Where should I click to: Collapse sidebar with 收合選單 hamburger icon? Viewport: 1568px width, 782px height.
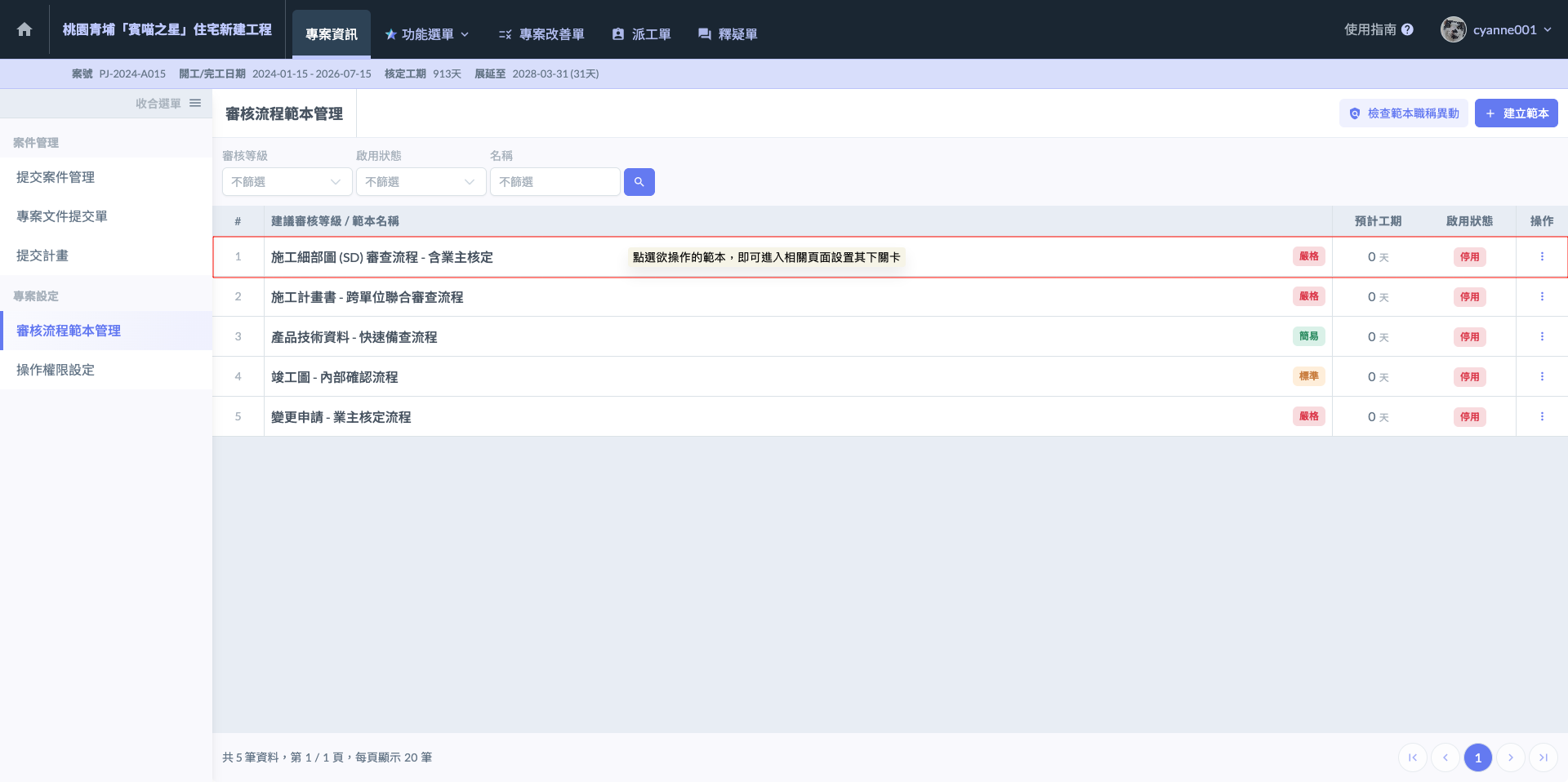pos(195,103)
